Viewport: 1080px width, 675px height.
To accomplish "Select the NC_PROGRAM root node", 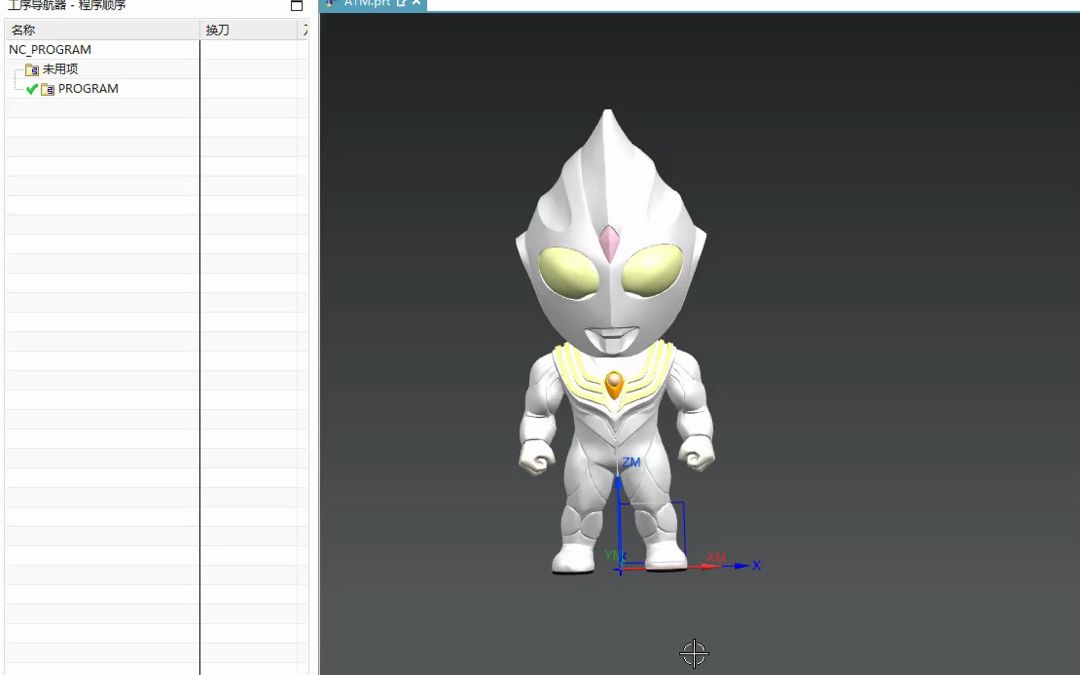I will 50,50.
